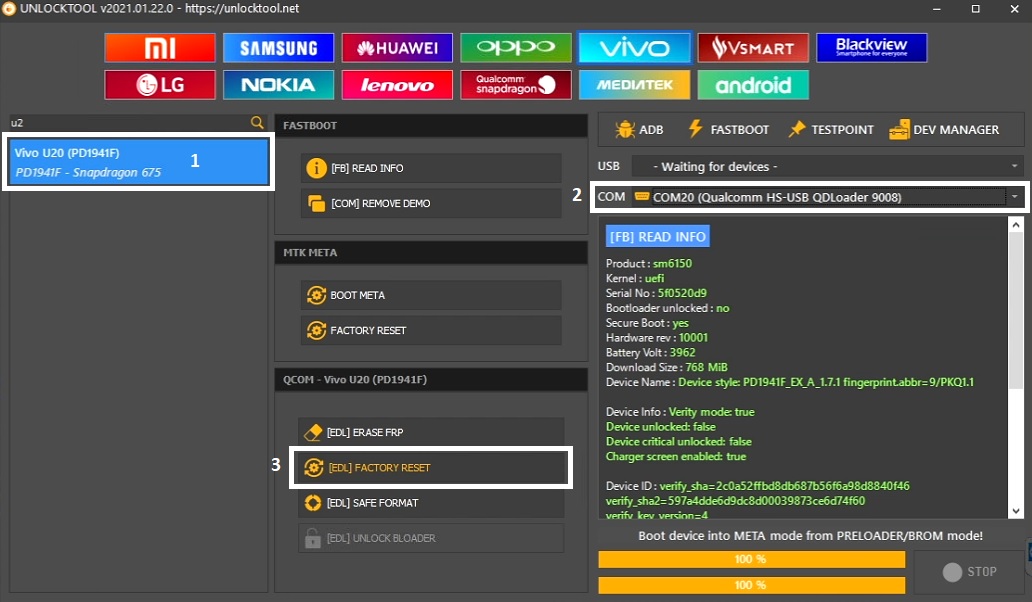Select the Lenovo brand logo
This screenshot has width=1032, height=602.
click(397, 85)
